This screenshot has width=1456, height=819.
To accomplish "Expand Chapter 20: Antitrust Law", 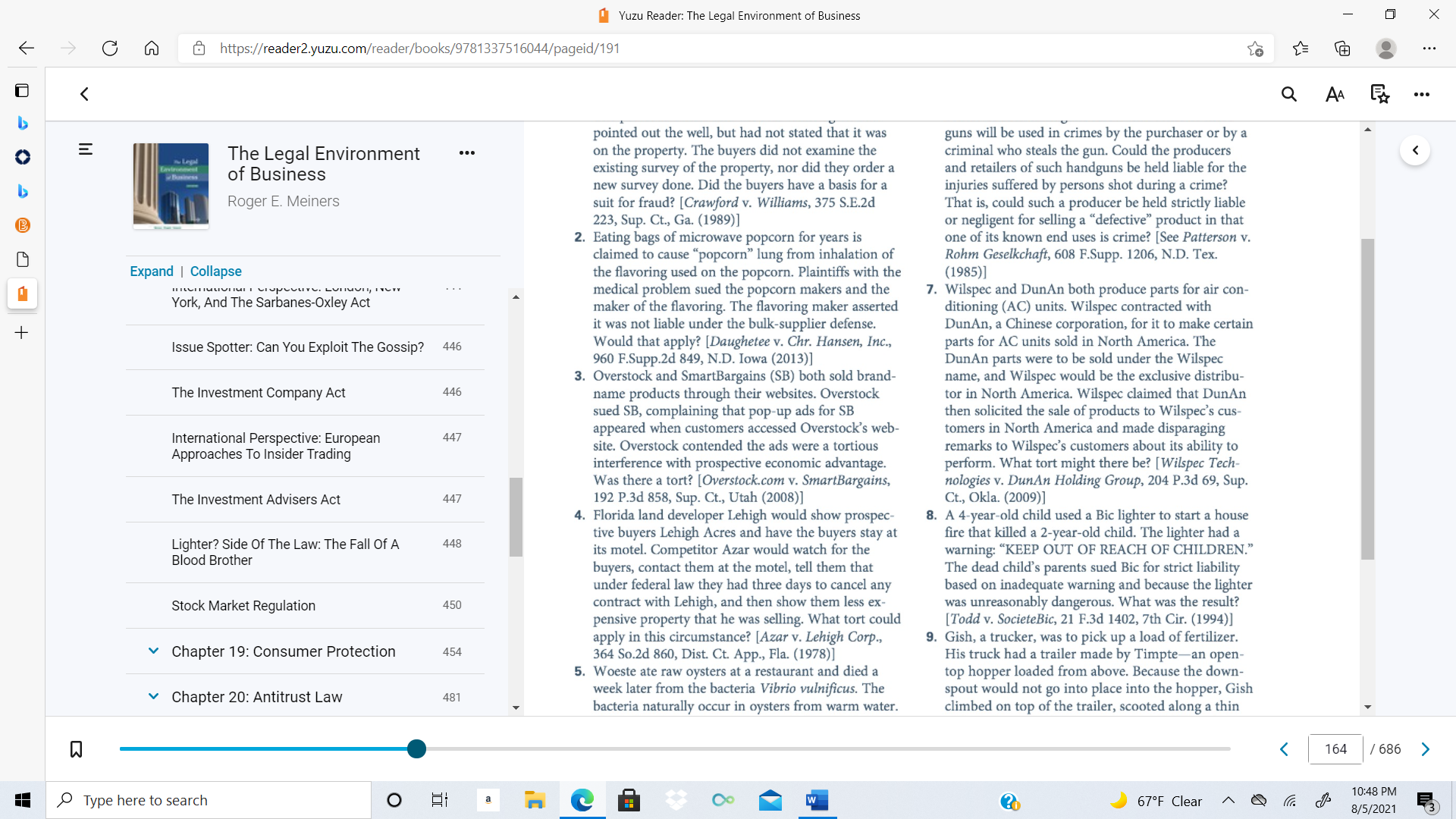I will (x=153, y=697).
